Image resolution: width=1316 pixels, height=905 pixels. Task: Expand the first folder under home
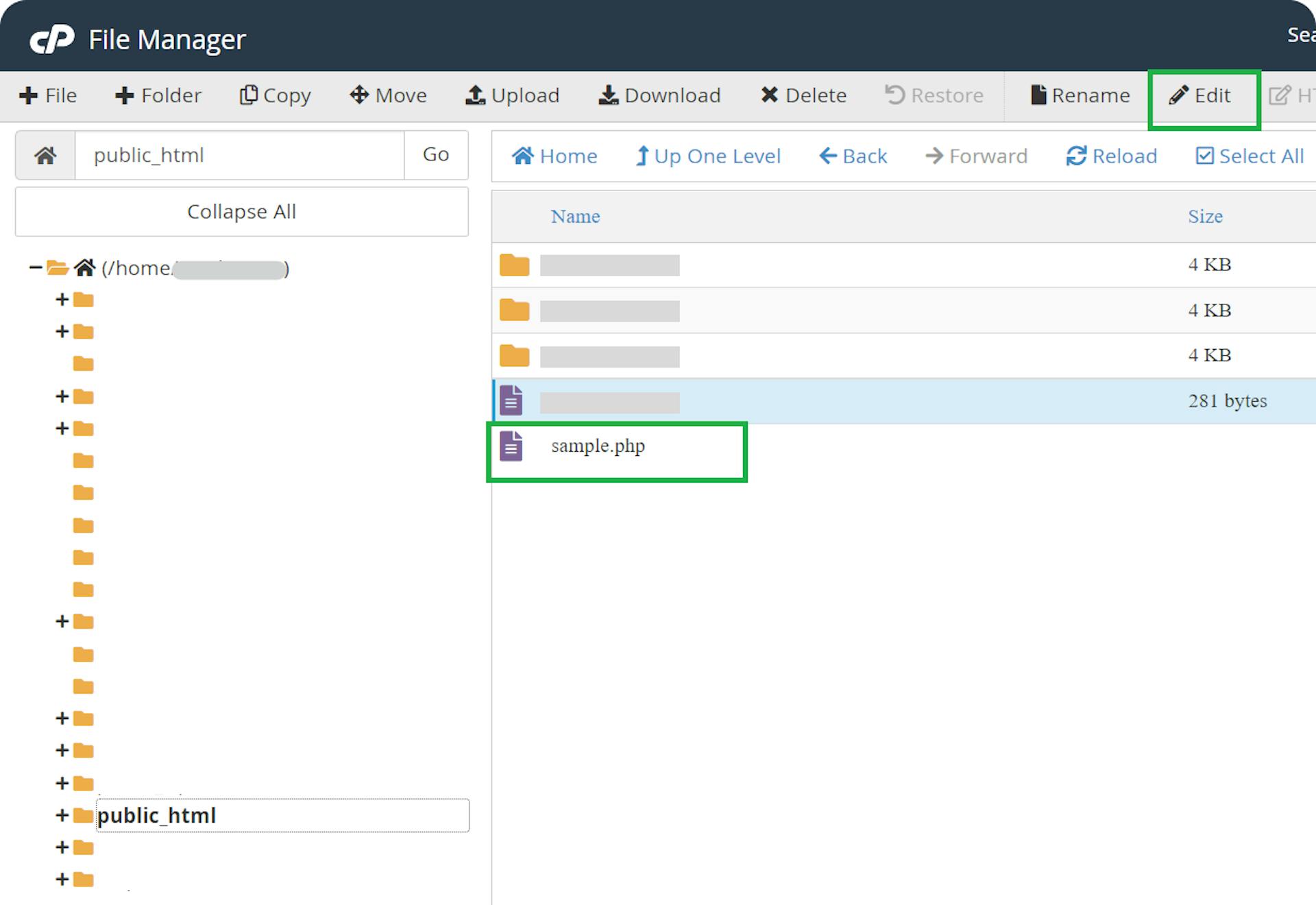62,300
